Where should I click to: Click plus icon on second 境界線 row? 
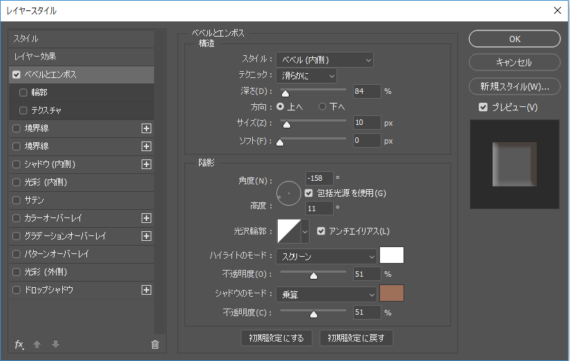(x=146, y=146)
